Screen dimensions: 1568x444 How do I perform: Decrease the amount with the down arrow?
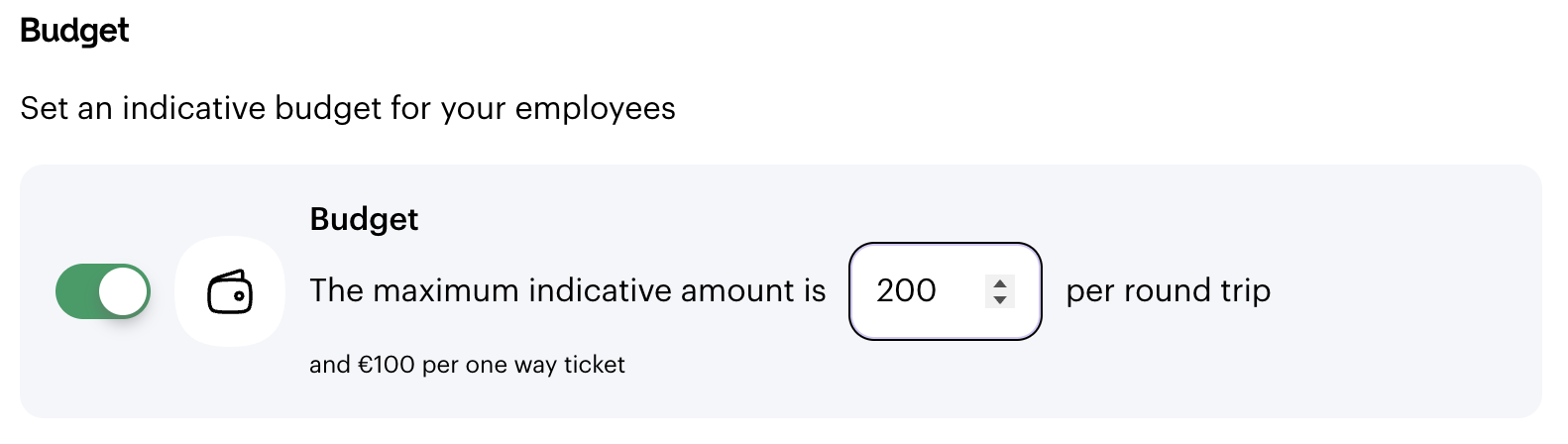999,299
